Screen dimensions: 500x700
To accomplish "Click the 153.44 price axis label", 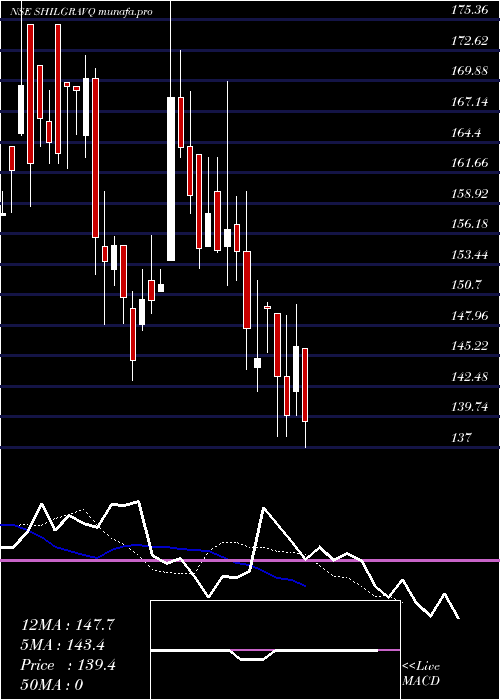I will point(469,254).
